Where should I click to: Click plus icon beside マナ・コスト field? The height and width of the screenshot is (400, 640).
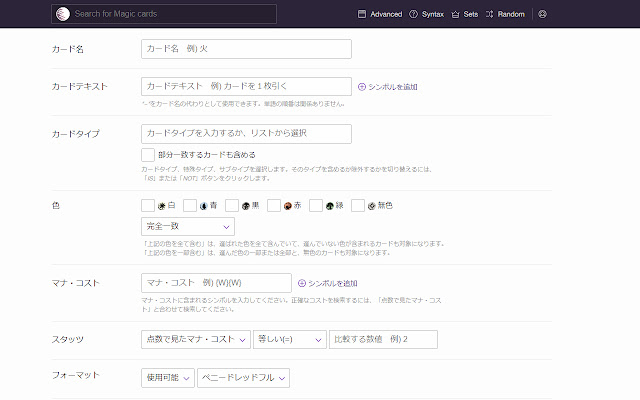click(x=302, y=283)
